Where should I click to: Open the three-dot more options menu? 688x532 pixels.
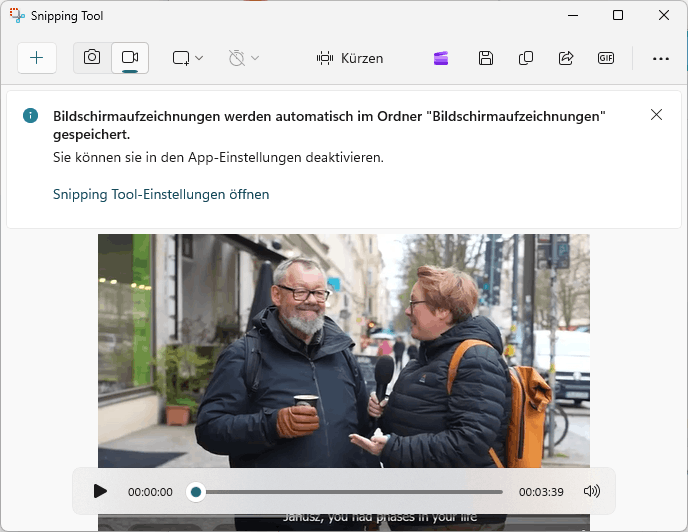(660, 58)
